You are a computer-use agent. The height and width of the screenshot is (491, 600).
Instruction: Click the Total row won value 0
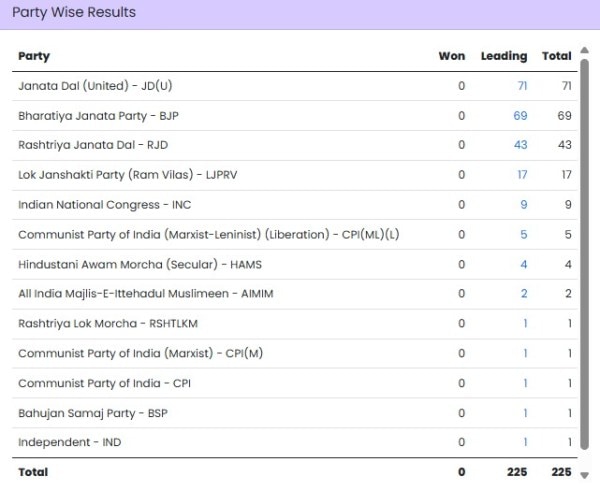pos(461,472)
